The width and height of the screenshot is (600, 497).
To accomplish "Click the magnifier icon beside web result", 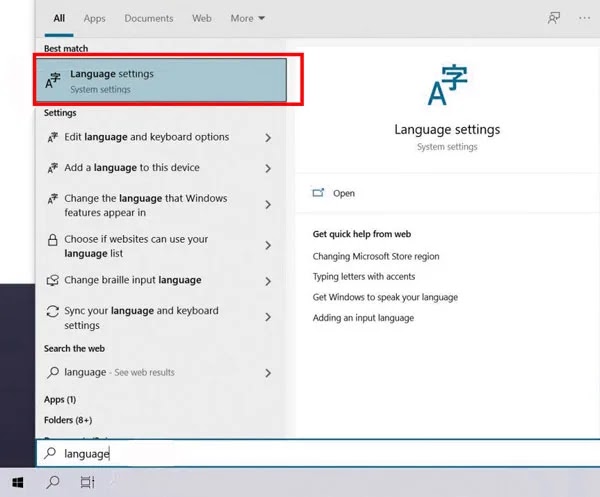I will pyautogui.click(x=52, y=372).
